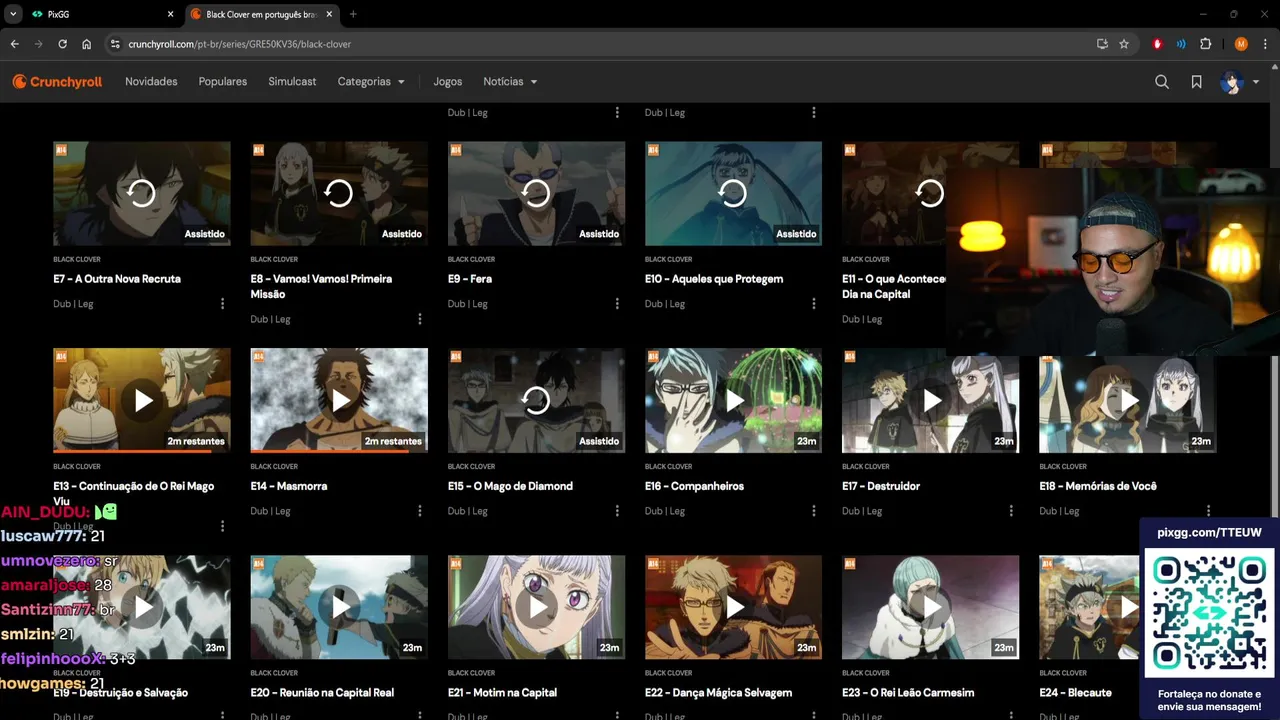Play episode E22 Dança Mágica Selvagem

(x=733, y=607)
